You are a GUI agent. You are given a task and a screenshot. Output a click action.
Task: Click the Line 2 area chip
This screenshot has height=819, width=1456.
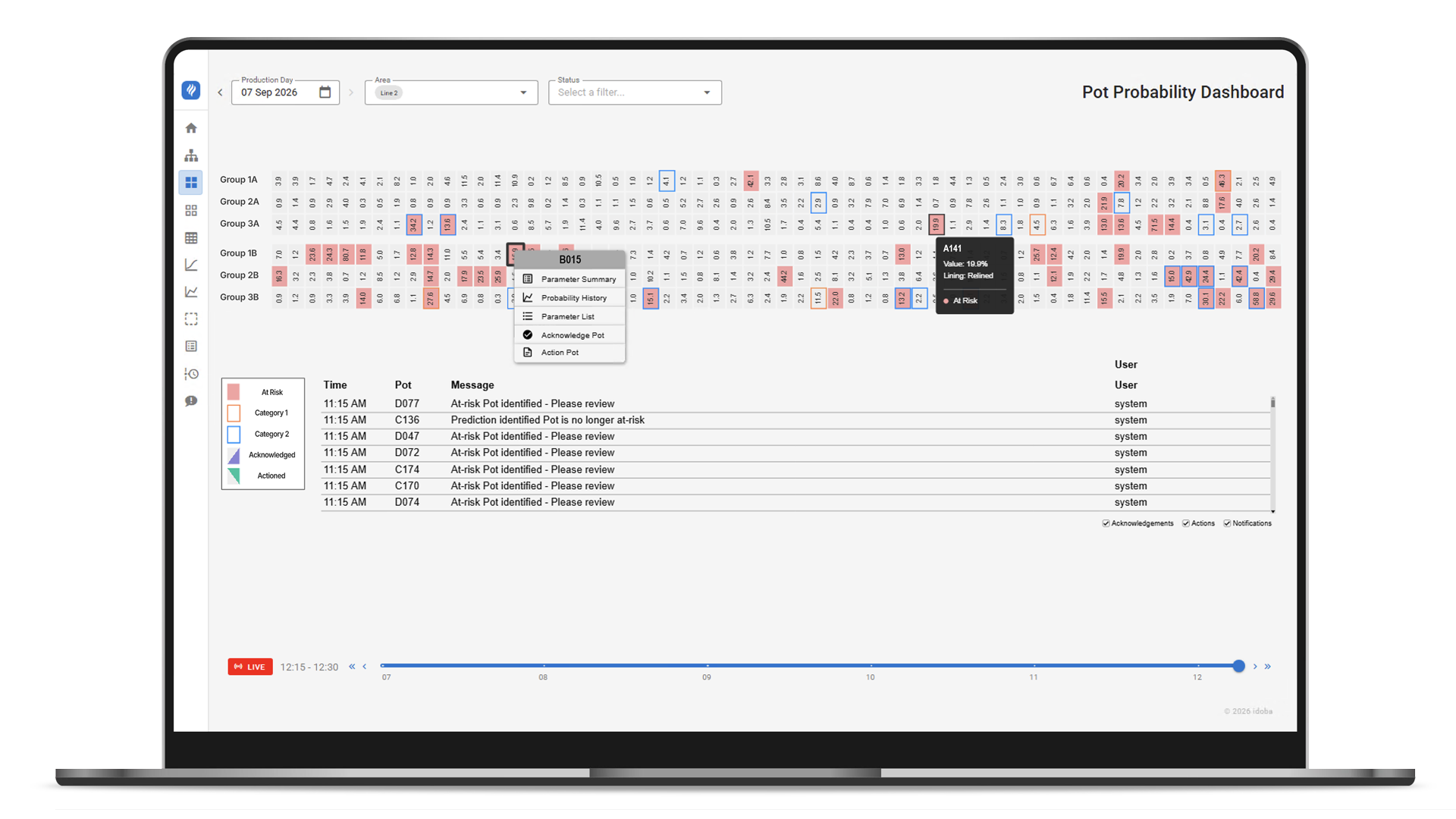tap(389, 93)
